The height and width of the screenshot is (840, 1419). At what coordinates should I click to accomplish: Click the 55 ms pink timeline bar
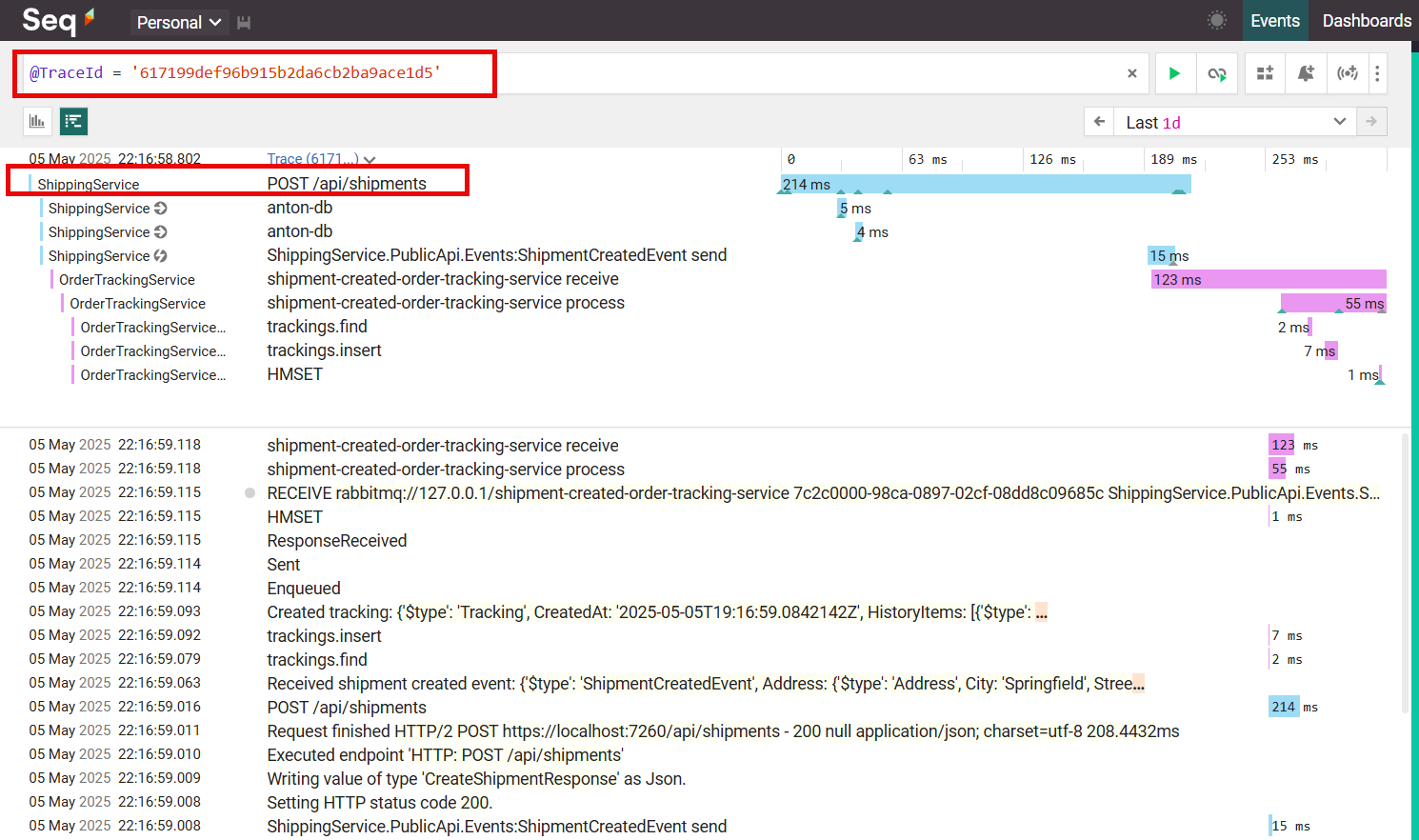[1333, 303]
